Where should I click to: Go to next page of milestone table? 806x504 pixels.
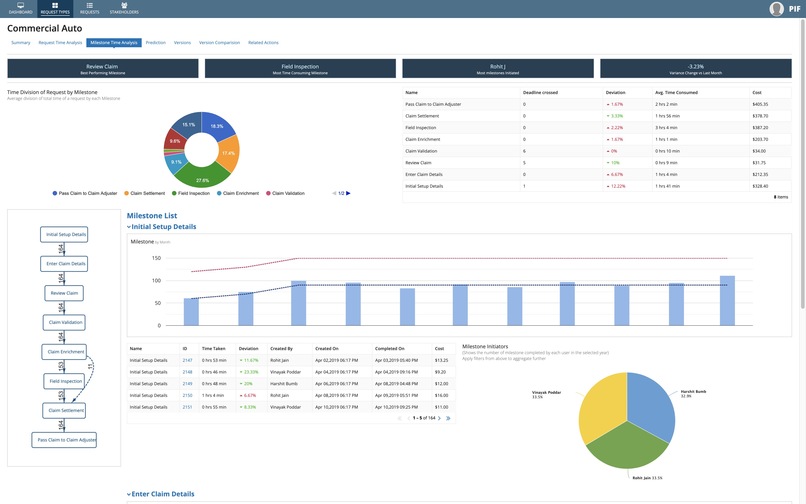(439, 418)
